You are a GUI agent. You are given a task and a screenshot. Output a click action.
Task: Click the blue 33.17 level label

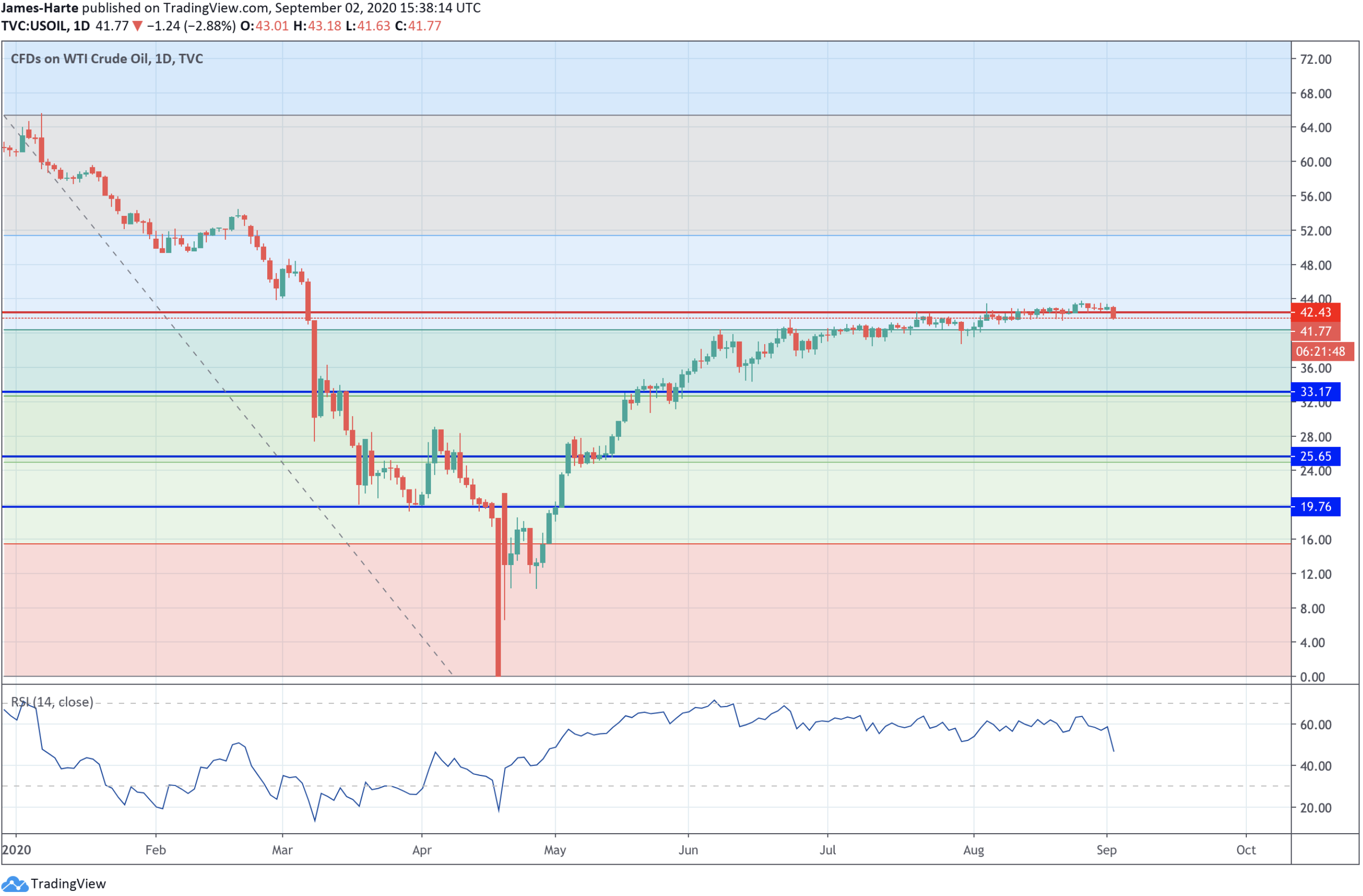click(x=1315, y=392)
